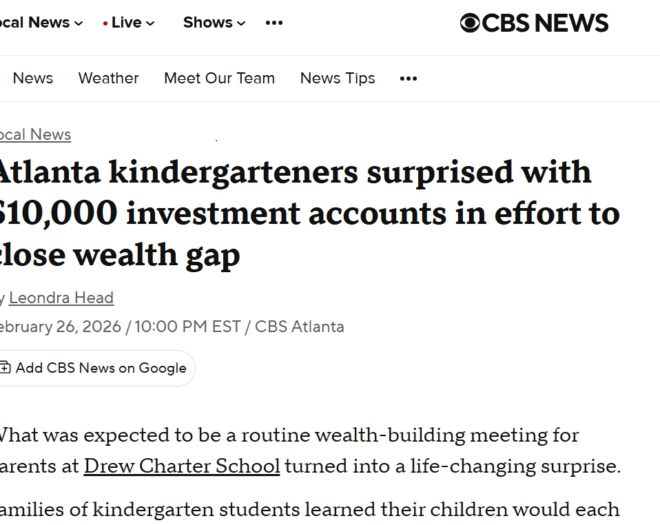The height and width of the screenshot is (525, 660).
Task: Select the Meet Our Team tab
Action: (x=219, y=78)
